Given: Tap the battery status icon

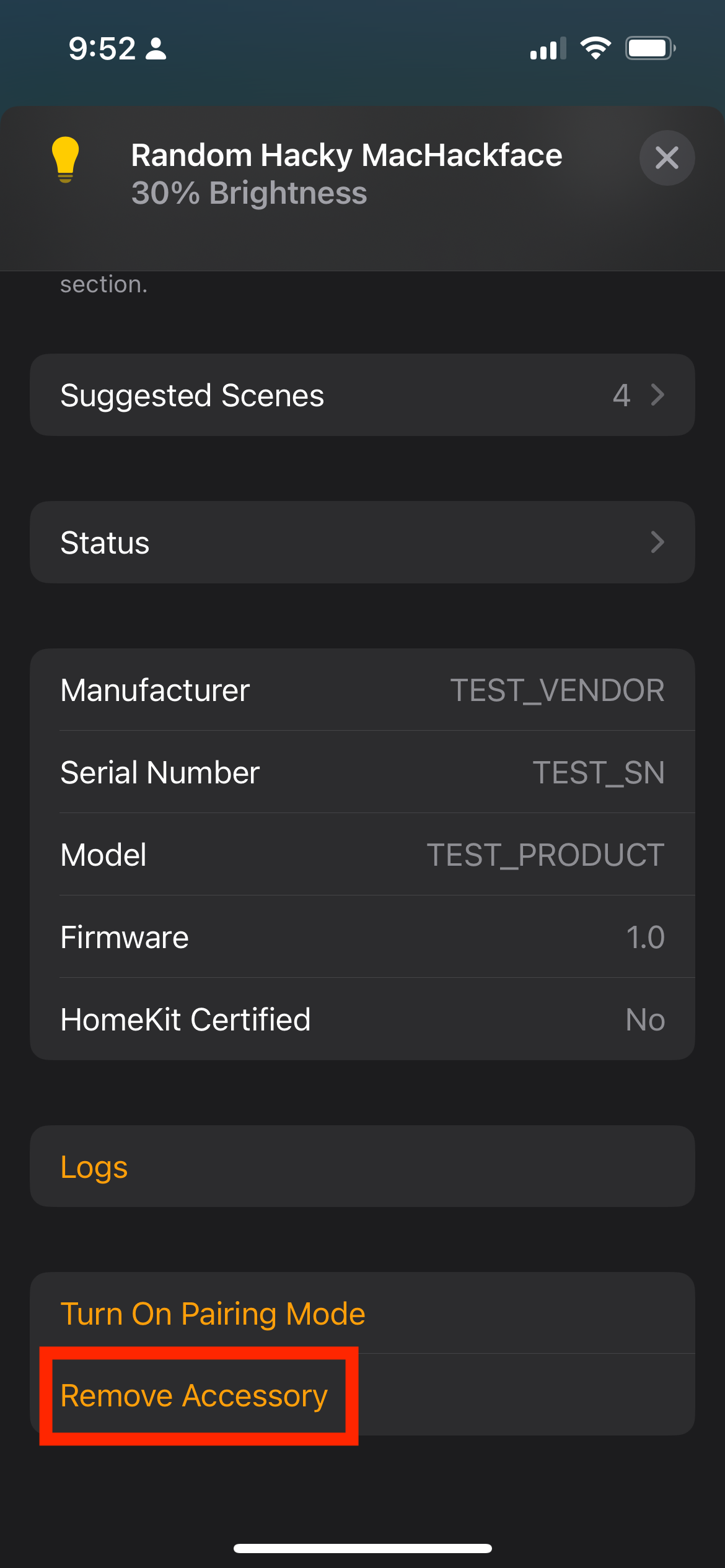Looking at the screenshot, I should point(649,48).
